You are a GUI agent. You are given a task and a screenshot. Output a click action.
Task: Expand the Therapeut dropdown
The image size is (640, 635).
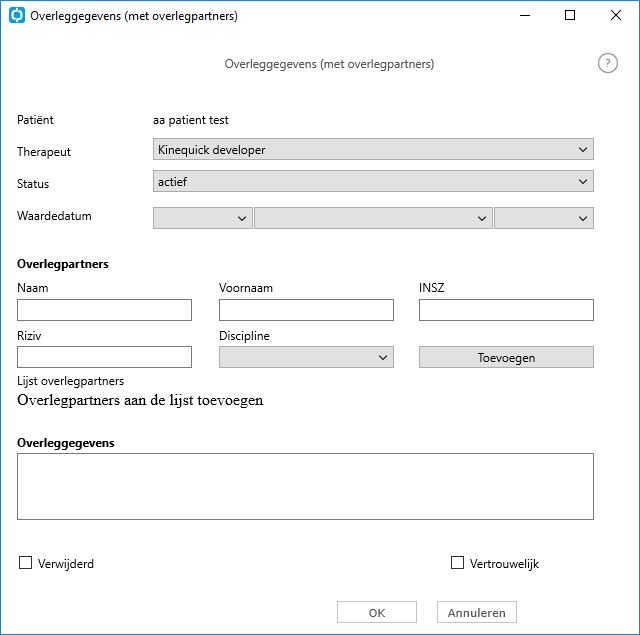click(x=373, y=149)
